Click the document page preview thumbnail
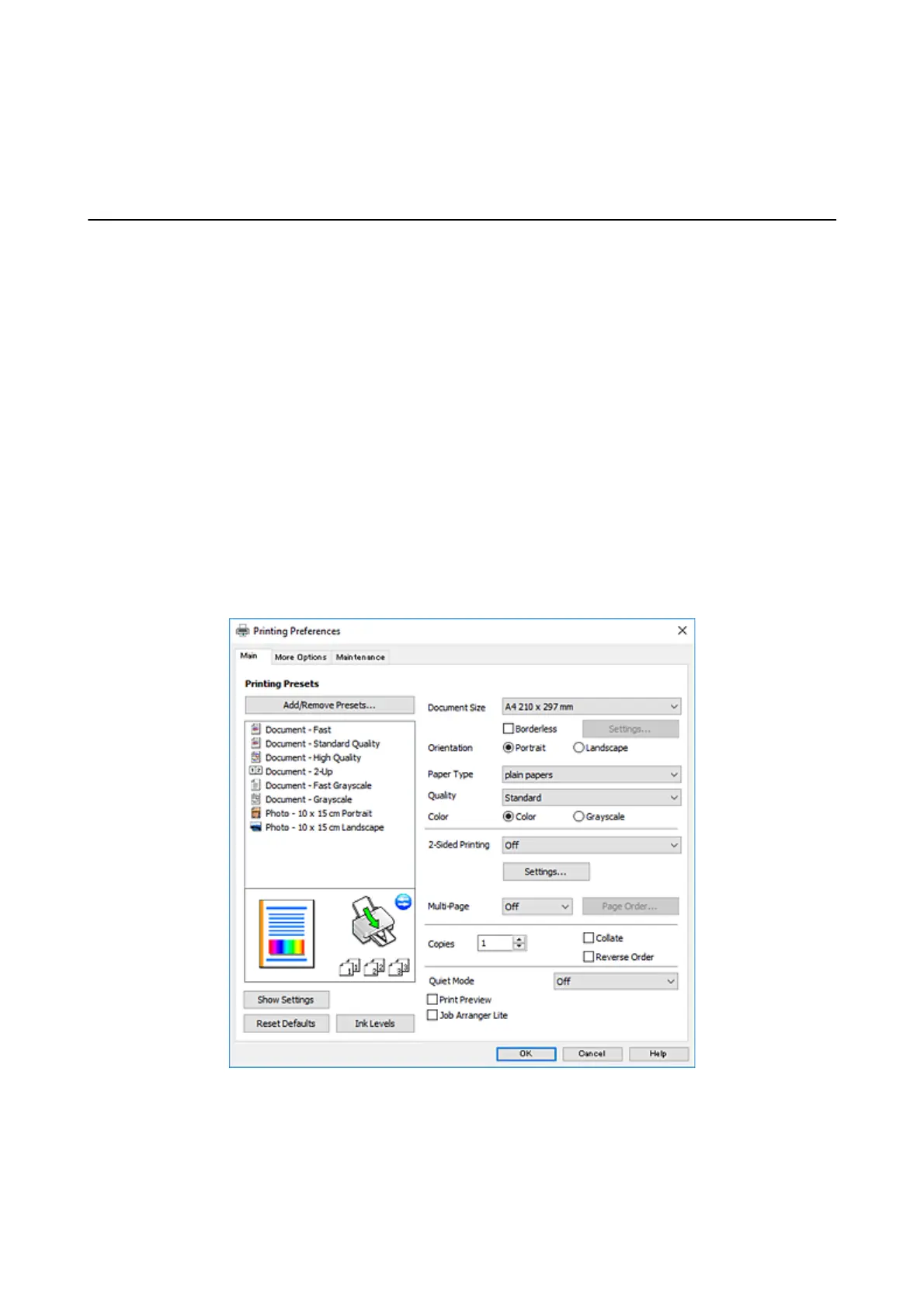Image resolution: width=924 pixels, height=1308 pixels. (x=287, y=934)
